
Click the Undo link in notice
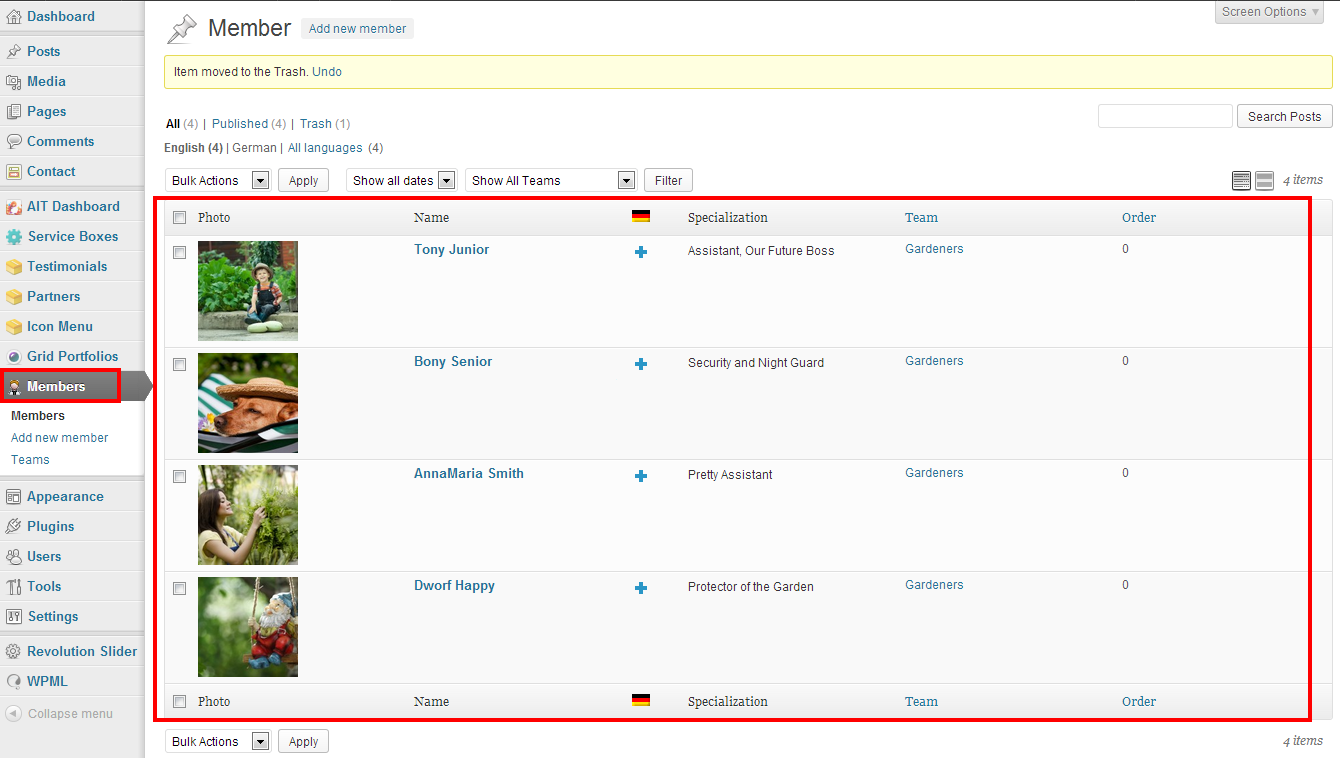[327, 72]
